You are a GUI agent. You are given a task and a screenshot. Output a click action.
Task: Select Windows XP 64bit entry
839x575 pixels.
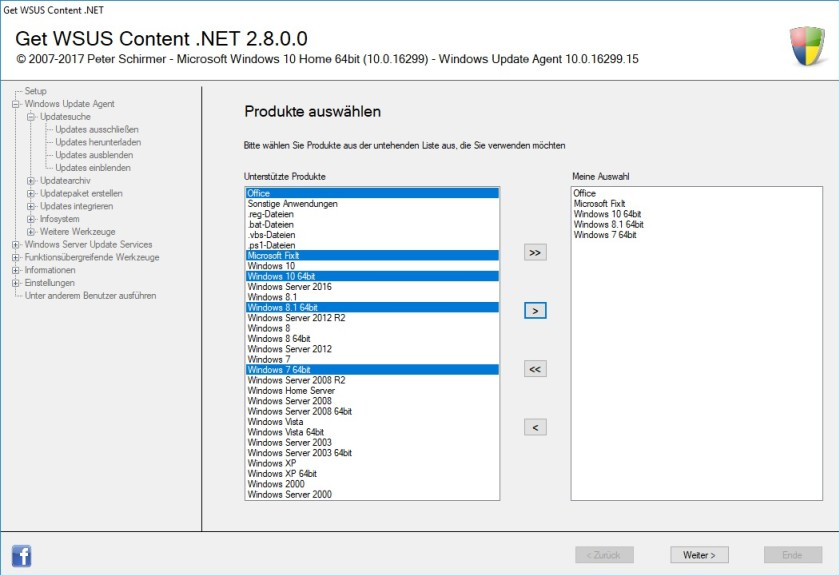click(x=372, y=473)
